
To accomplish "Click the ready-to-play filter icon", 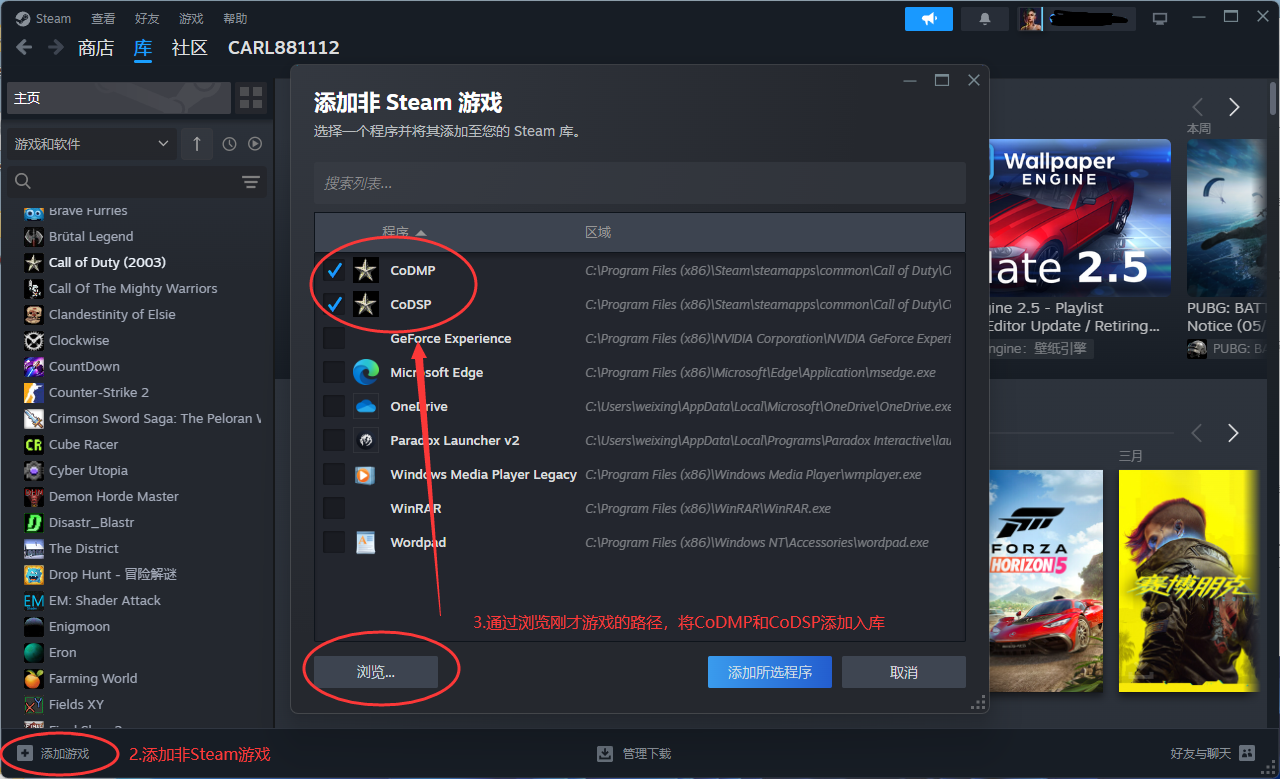I will tap(255, 144).
